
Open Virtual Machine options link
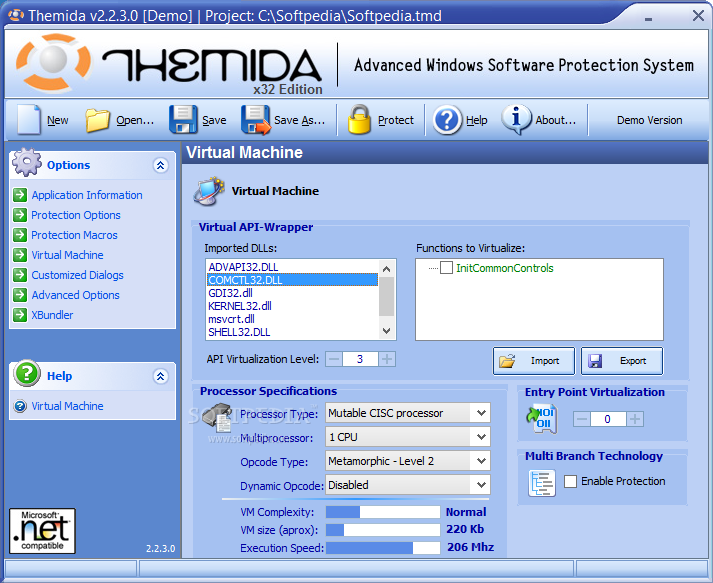(x=67, y=255)
